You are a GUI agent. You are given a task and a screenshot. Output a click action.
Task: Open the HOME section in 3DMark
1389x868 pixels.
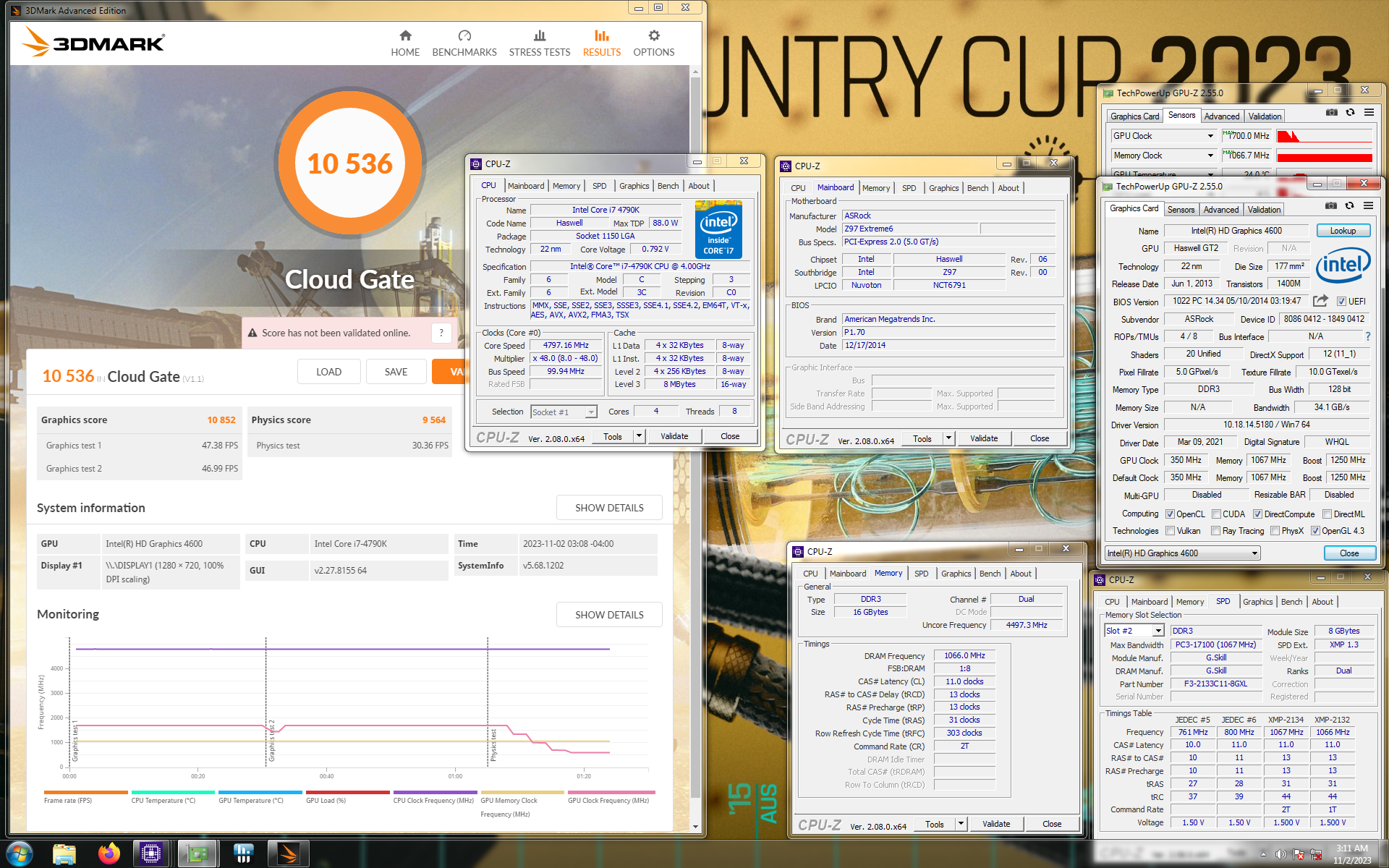(405, 43)
